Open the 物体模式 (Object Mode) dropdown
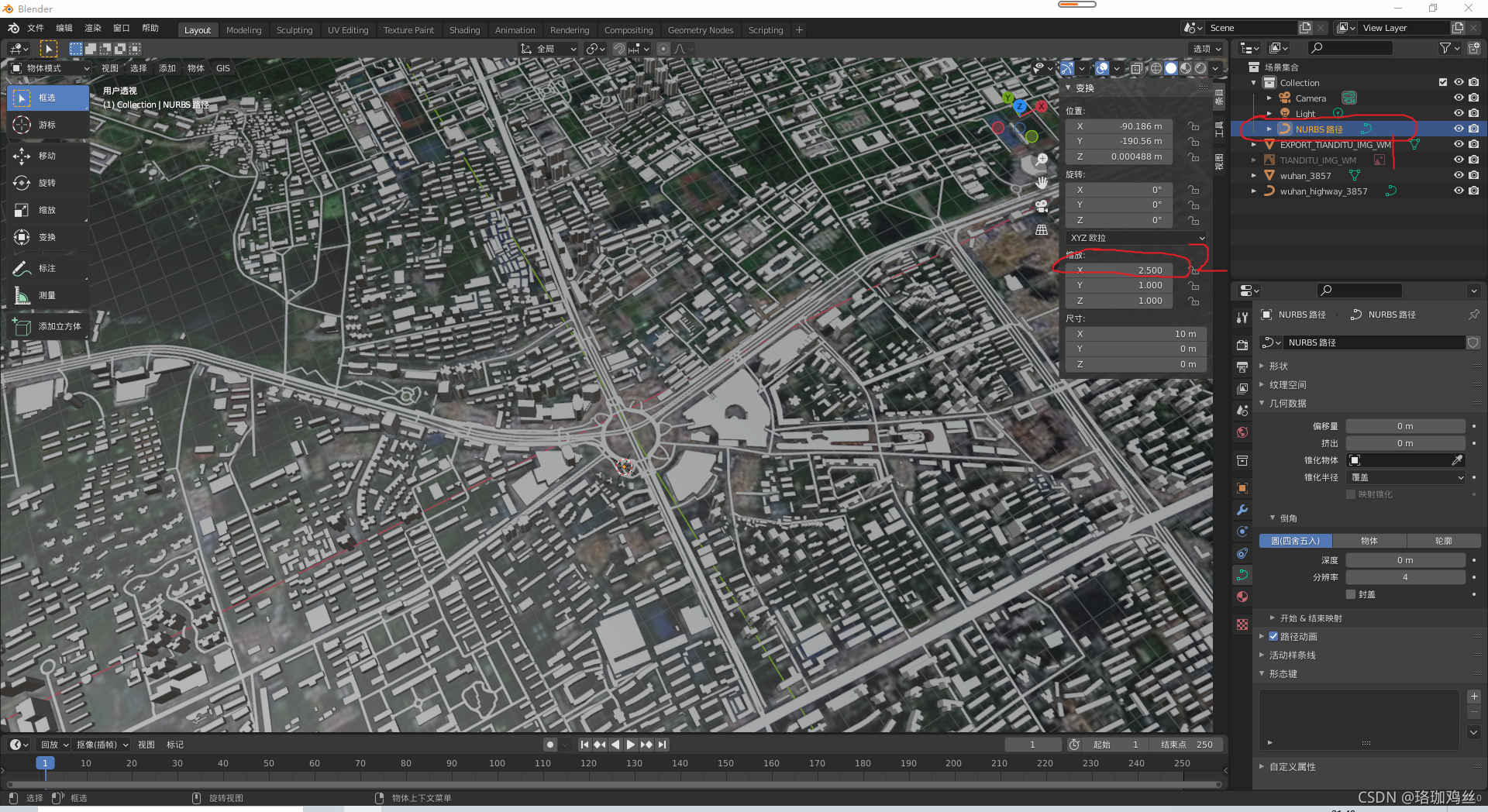 50,68
